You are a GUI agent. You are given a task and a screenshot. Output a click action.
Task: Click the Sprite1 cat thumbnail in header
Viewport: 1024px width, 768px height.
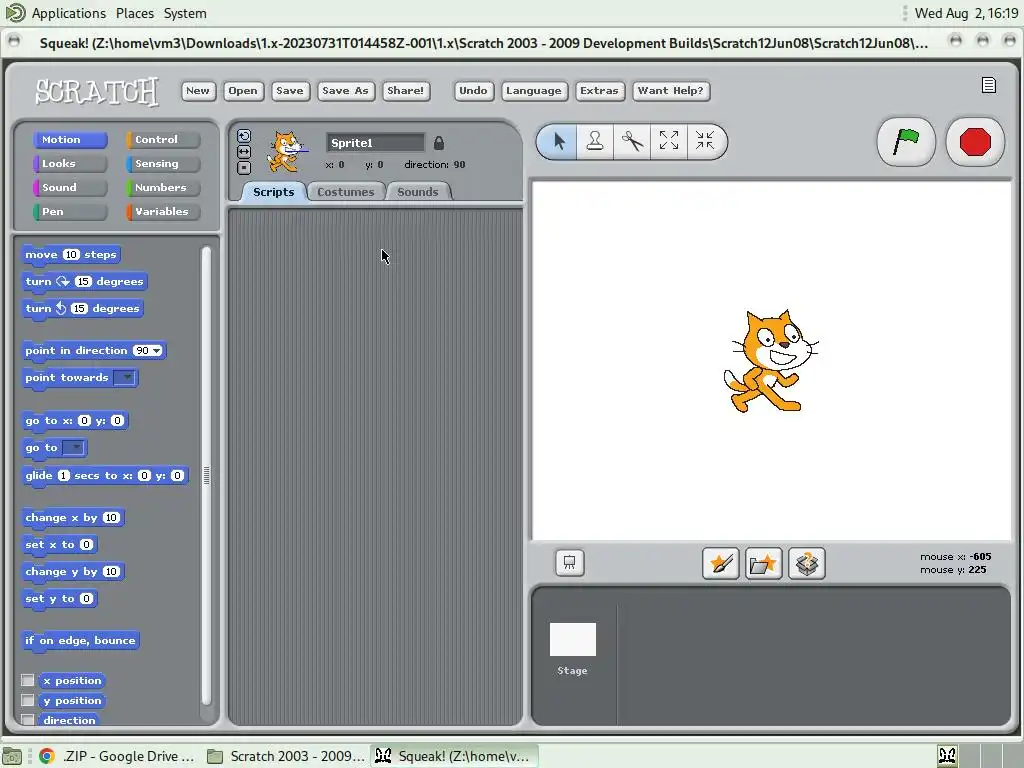tap(286, 152)
